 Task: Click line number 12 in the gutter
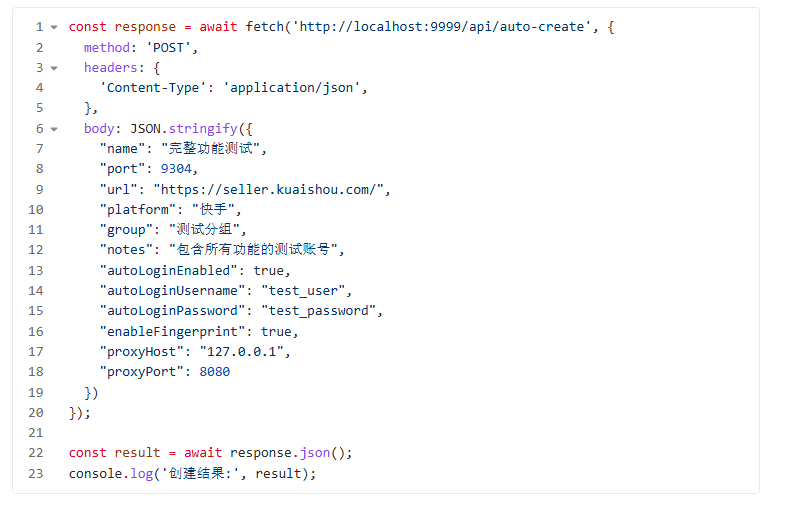pos(35,250)
